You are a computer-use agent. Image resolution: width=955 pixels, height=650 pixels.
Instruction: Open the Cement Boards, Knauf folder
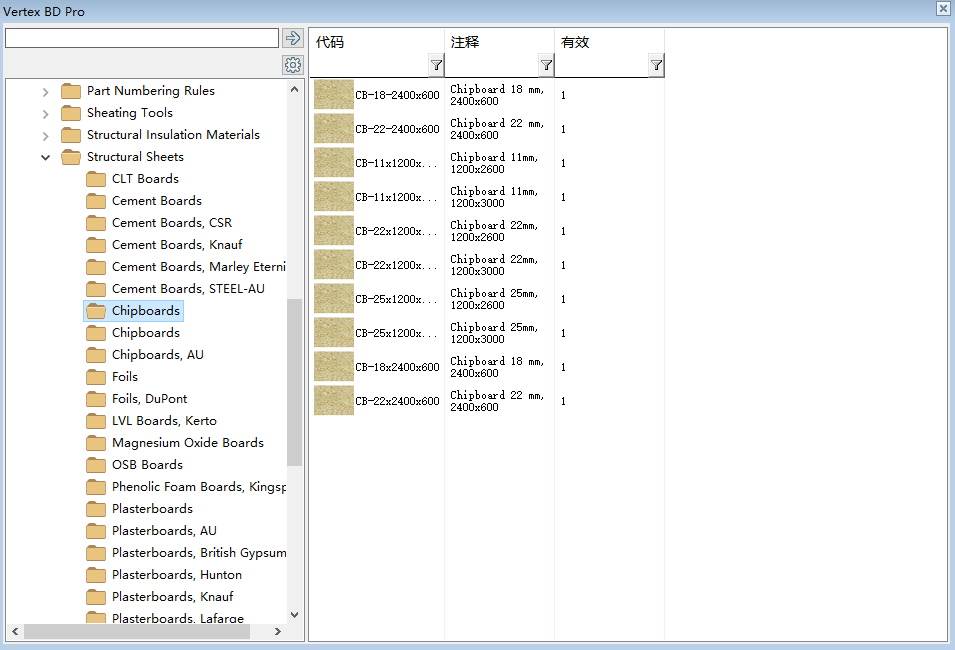[177, 244]
